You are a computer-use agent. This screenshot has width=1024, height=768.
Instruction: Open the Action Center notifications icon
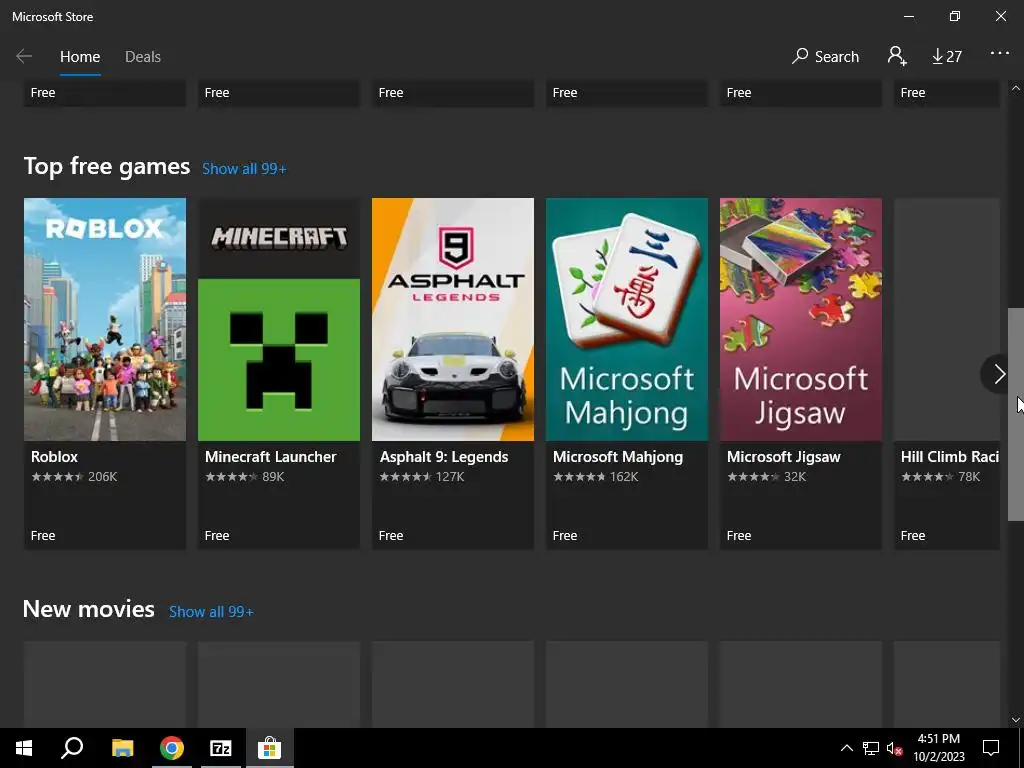click(x=991, y=748)
